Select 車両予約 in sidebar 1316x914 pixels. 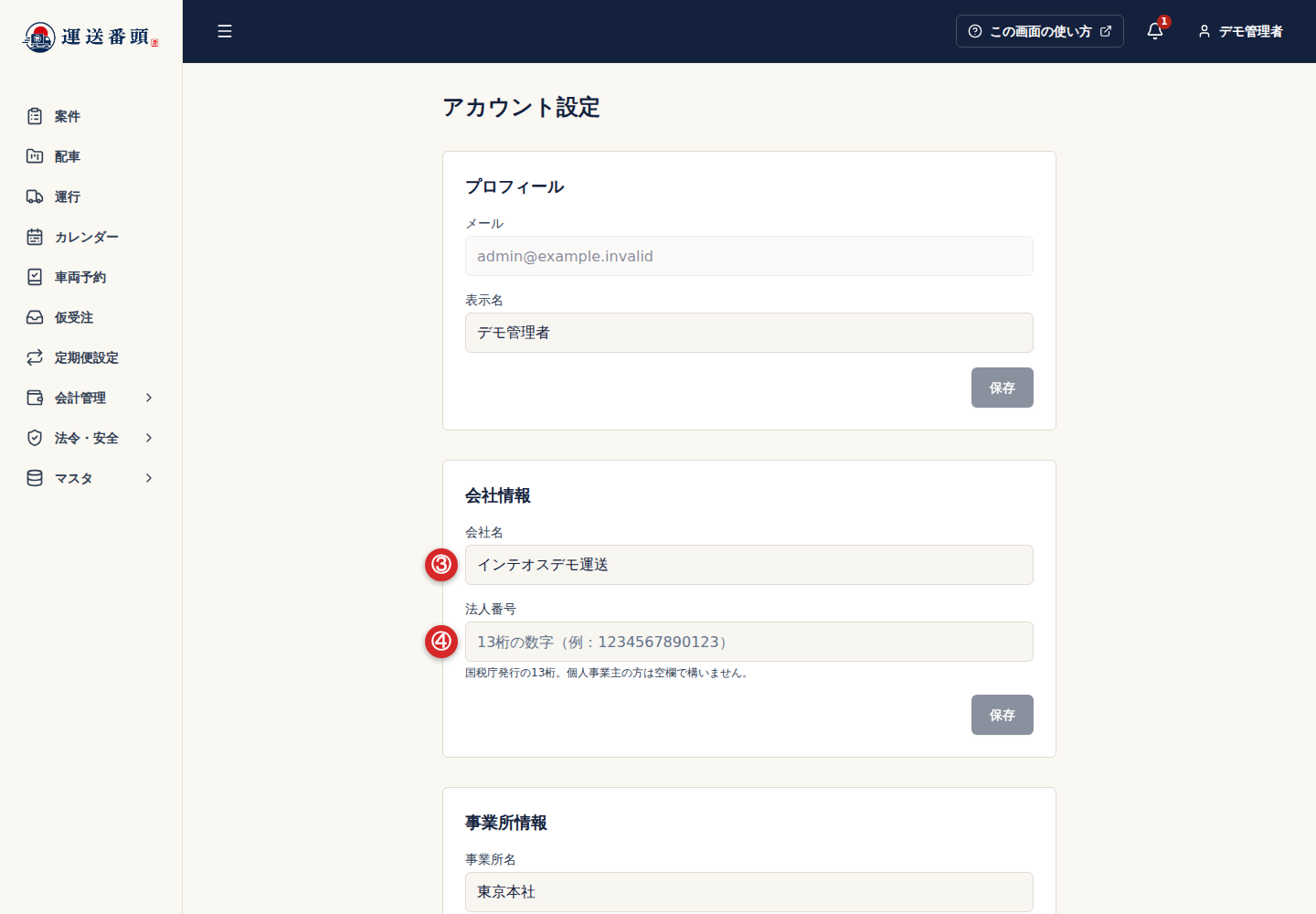pyautogui.click(x=90, y=277)
